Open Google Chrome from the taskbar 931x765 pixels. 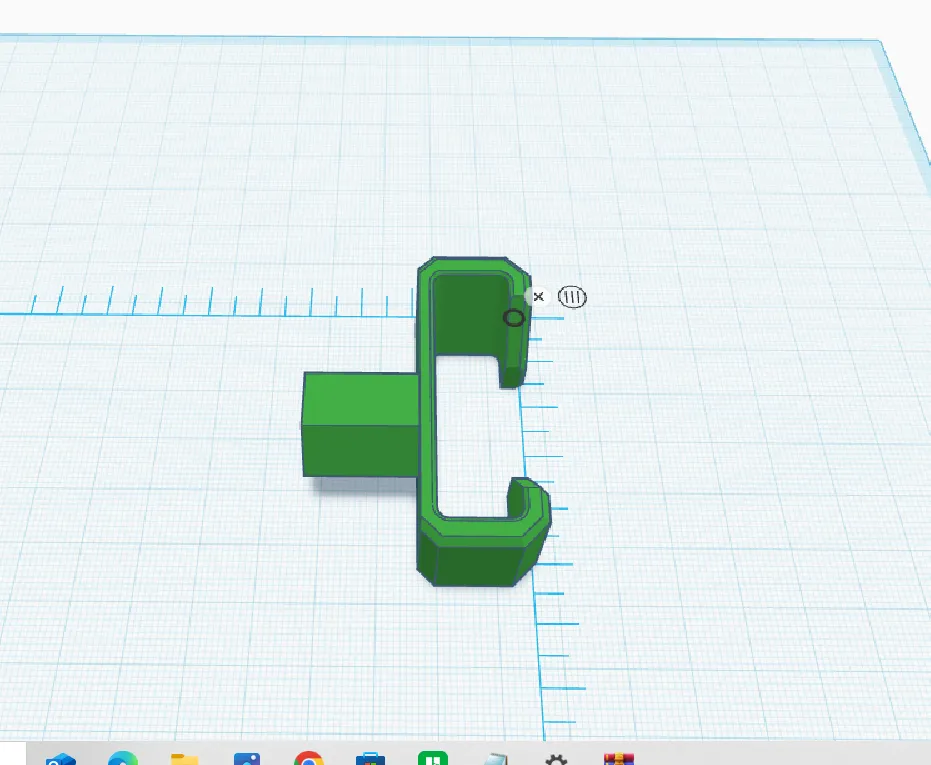[309, 758]
